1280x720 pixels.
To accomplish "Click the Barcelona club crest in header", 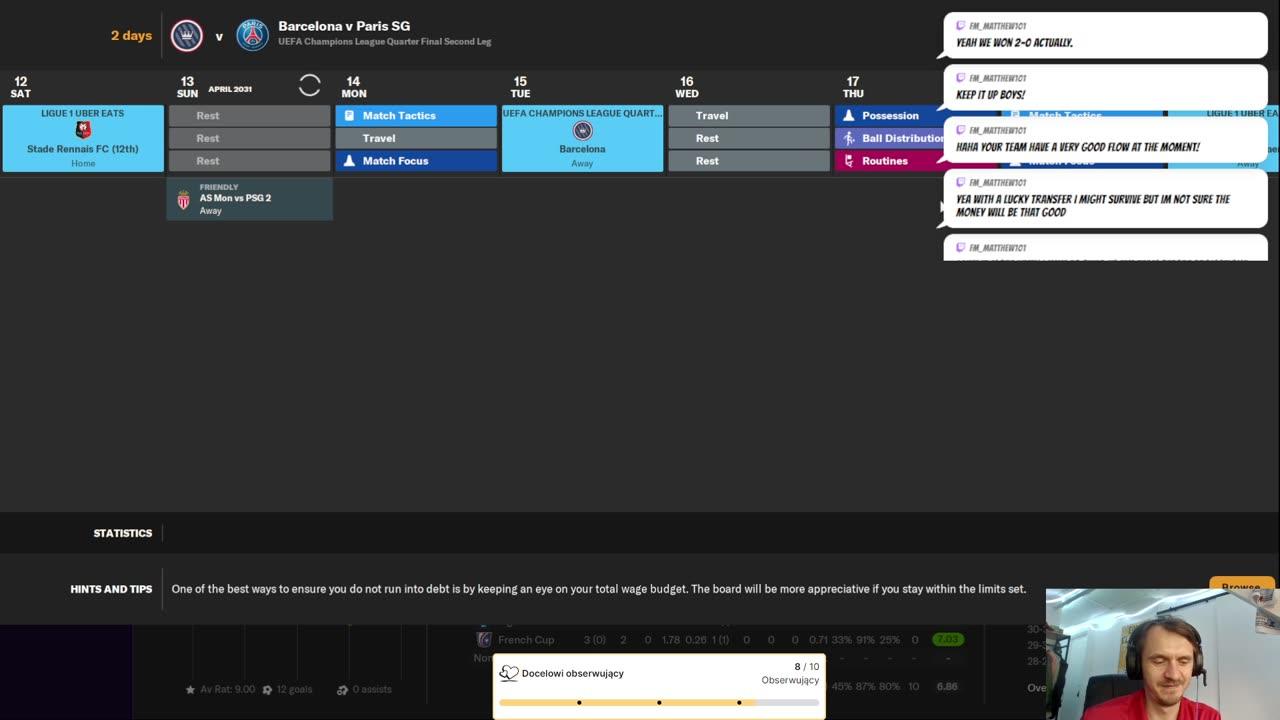I will click(187, 36).
